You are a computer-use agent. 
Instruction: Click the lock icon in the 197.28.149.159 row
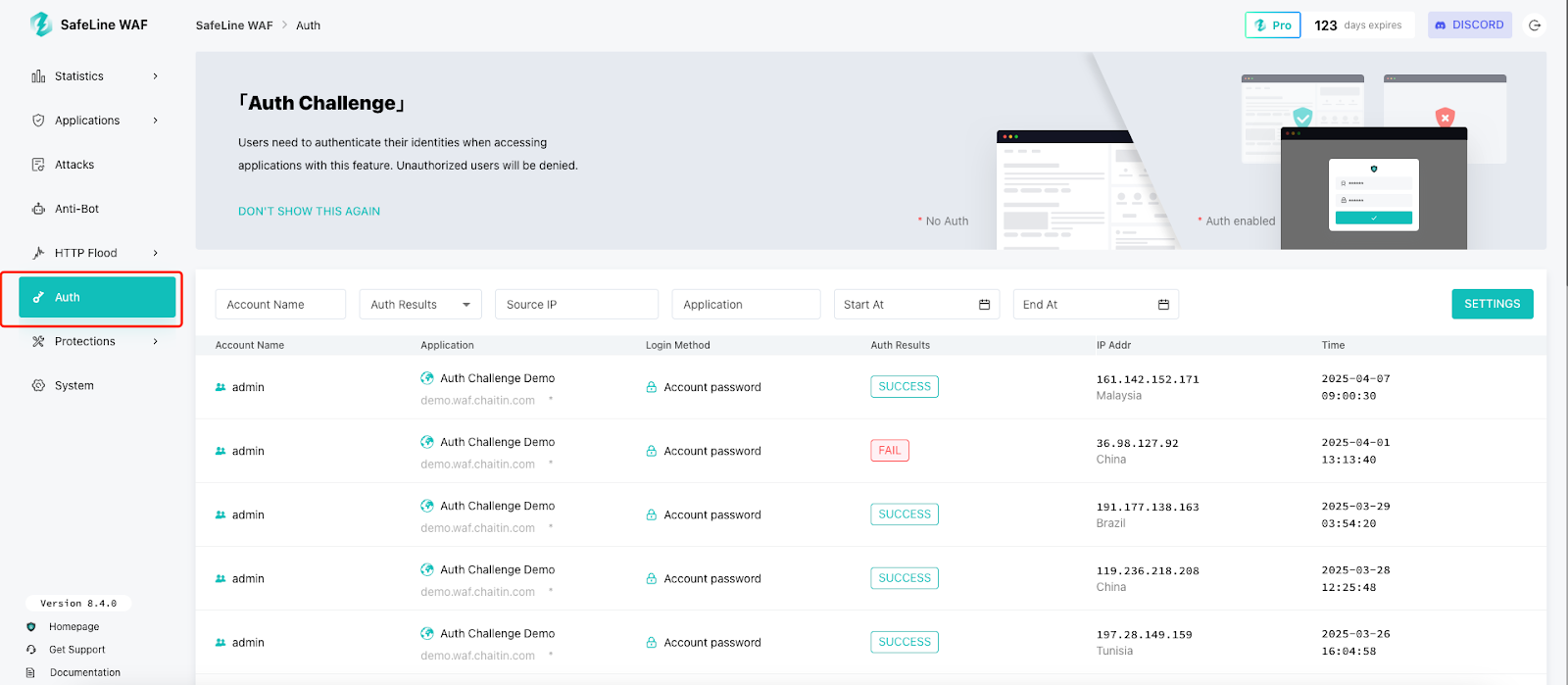pyautogui.click(x=651, y=643)
